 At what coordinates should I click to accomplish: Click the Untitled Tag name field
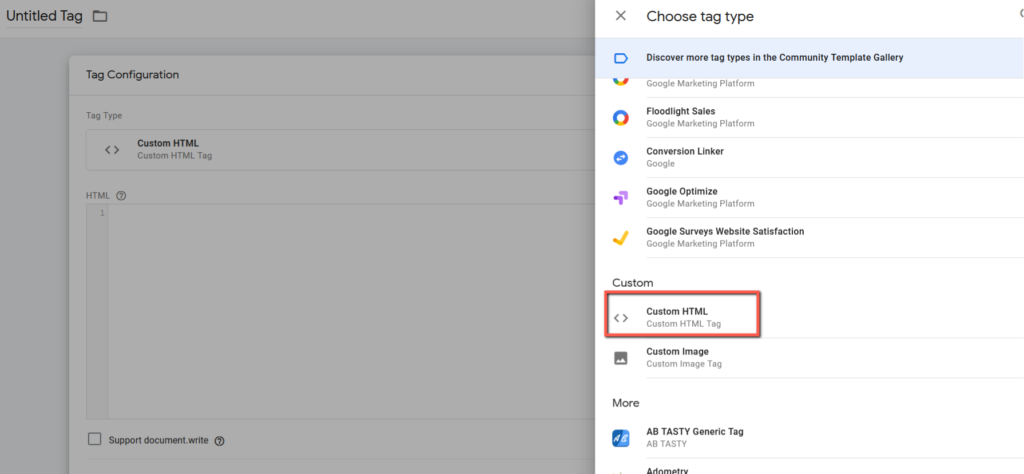[x=44, y=16]
